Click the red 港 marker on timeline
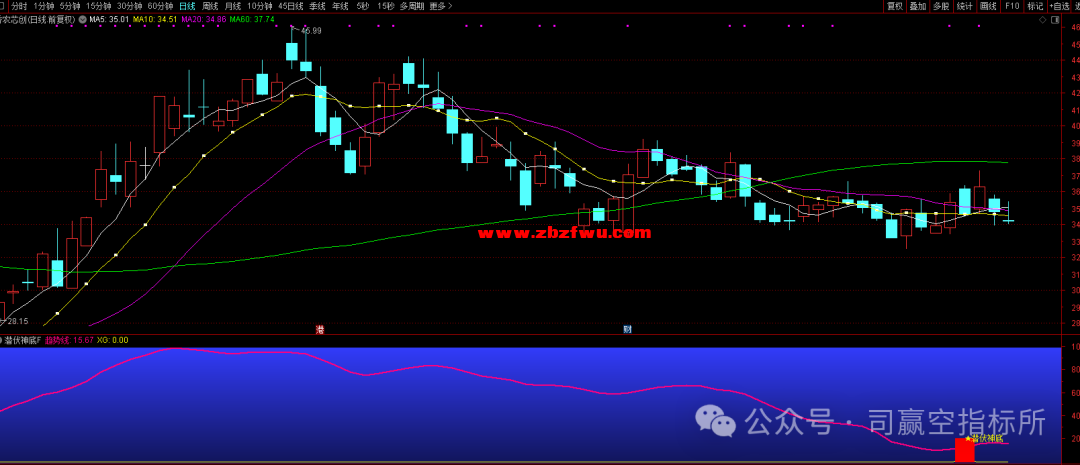 tap(320, 329)
